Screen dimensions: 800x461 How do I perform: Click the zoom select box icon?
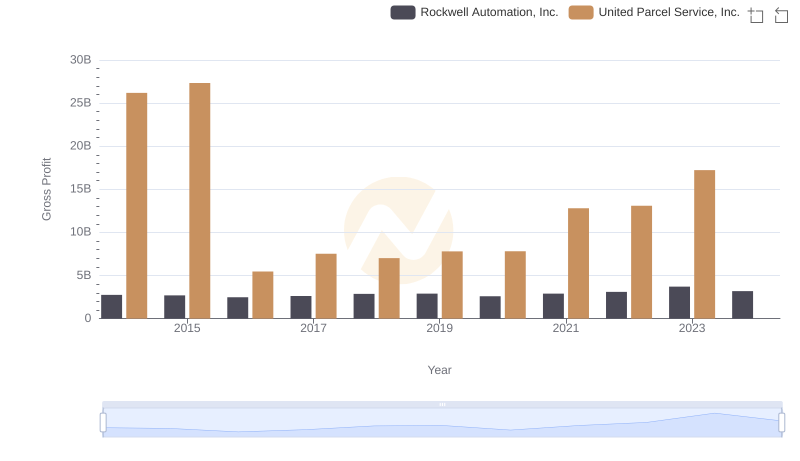[756, 15]
